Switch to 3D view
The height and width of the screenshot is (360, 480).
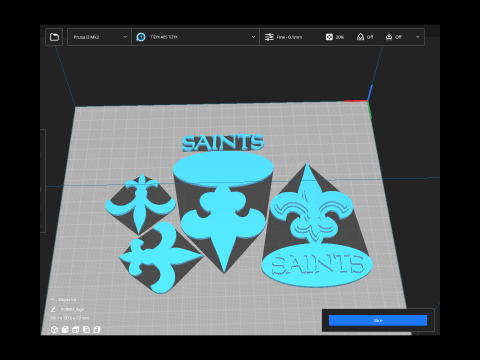54,330
